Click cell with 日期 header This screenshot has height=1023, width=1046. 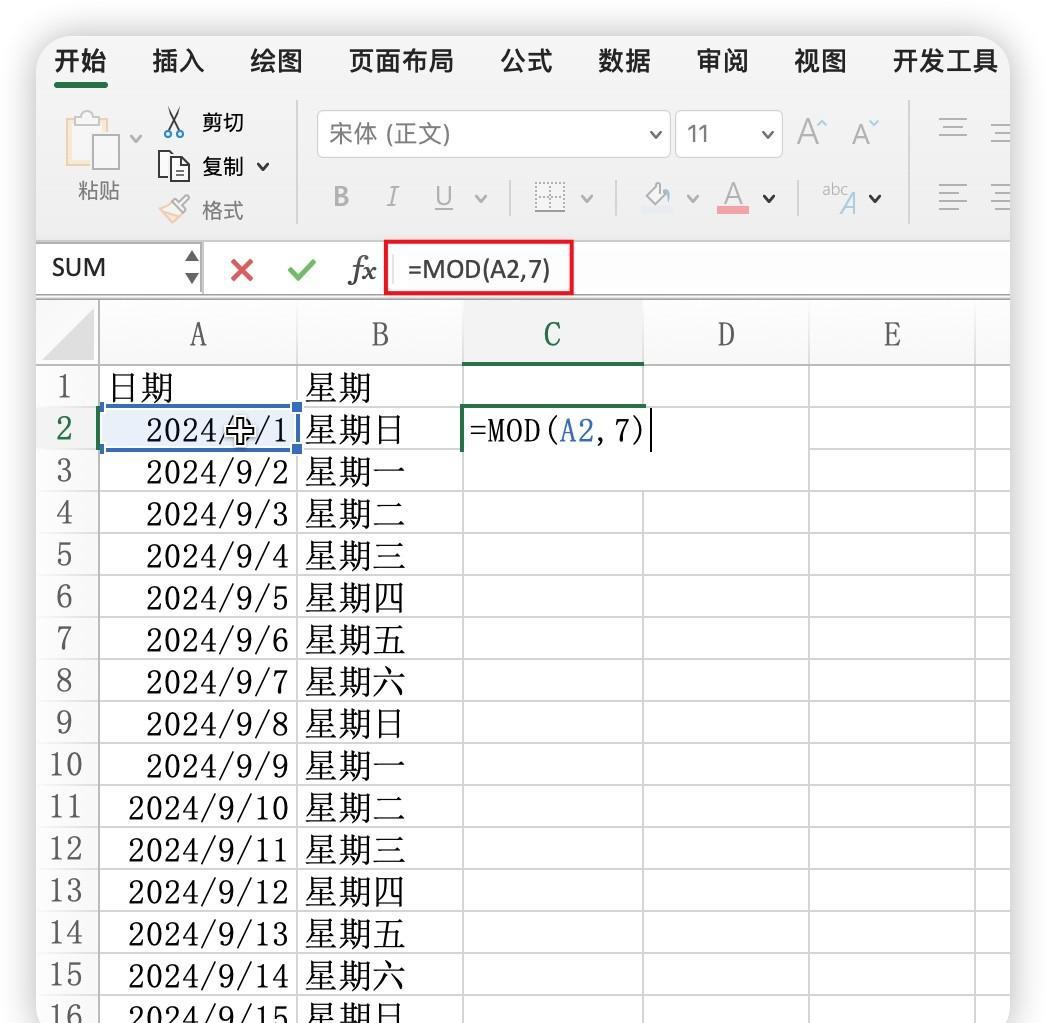(x=198, y=387)
